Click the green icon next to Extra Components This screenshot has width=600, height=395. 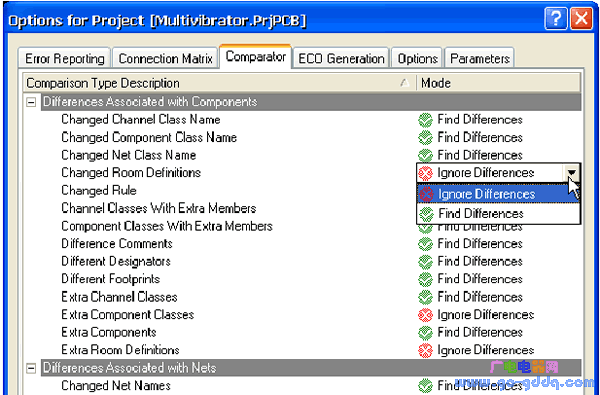coord(425,333)
